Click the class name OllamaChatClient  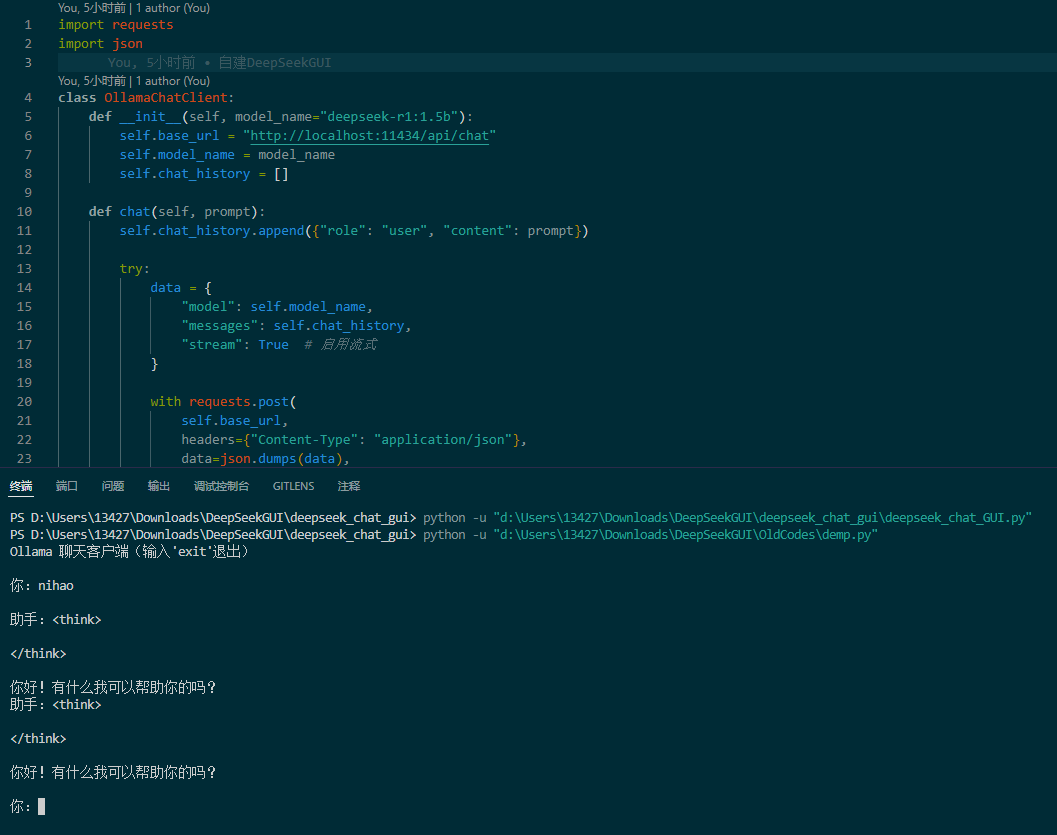point(166,98)
